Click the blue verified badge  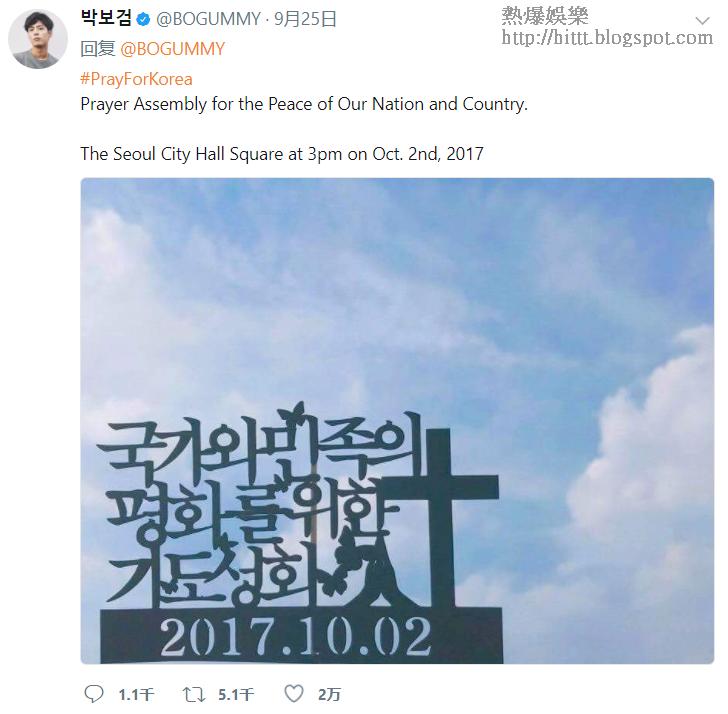pos(143,19)
